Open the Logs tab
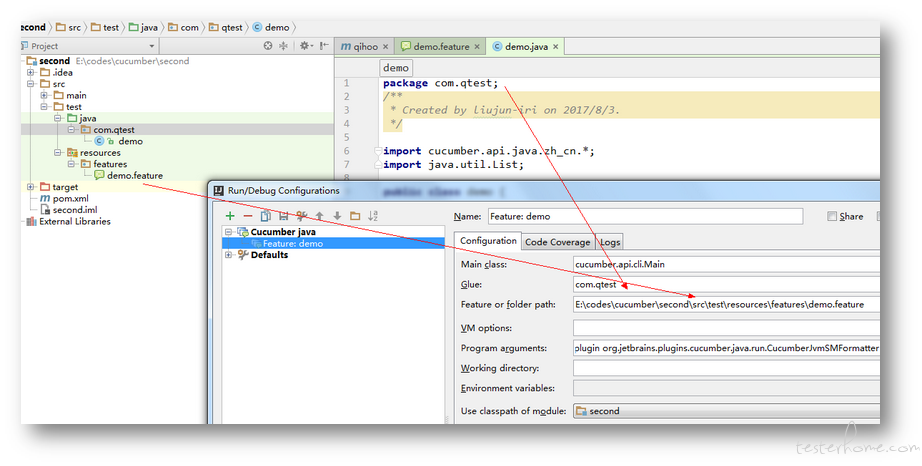Viewport: 922px width, 466px height. pyautogui.click(x=610, y=242)
